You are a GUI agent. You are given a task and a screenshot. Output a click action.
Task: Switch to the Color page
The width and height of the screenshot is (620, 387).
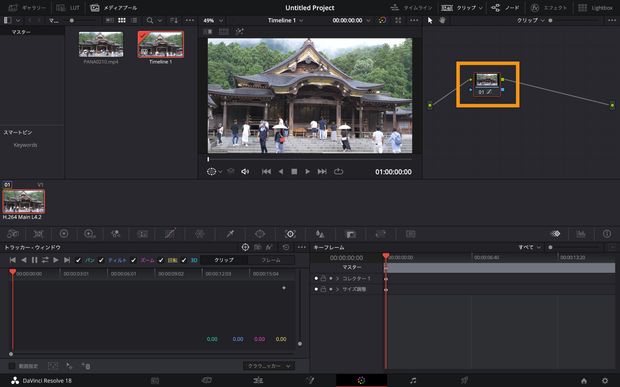(x=361, y=380)
